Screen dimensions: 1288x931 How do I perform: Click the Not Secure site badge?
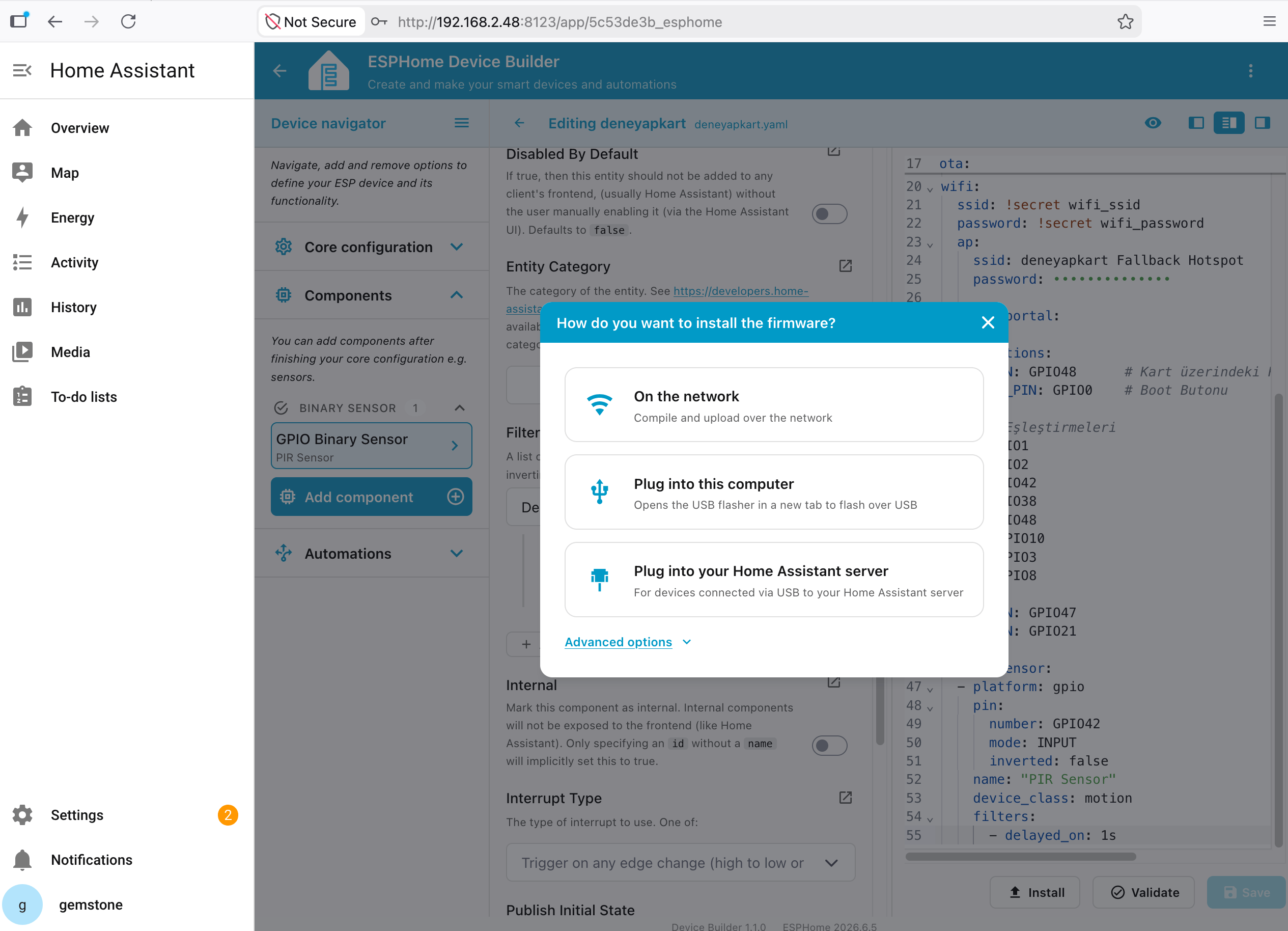[x=312, y=21]
